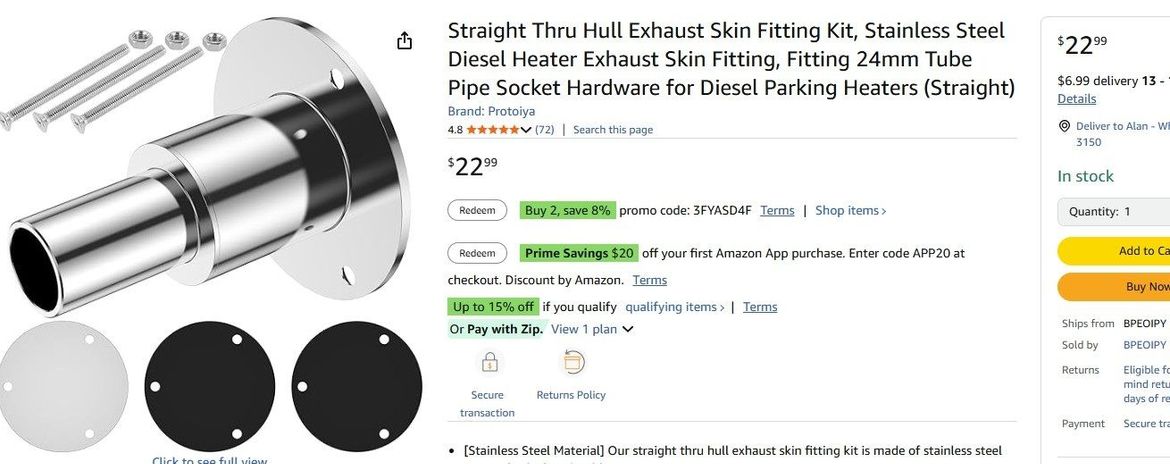This screenshot has height=464, width=1170.
Task: Click the Secure transaction lock icon
Action: [489, 362]
